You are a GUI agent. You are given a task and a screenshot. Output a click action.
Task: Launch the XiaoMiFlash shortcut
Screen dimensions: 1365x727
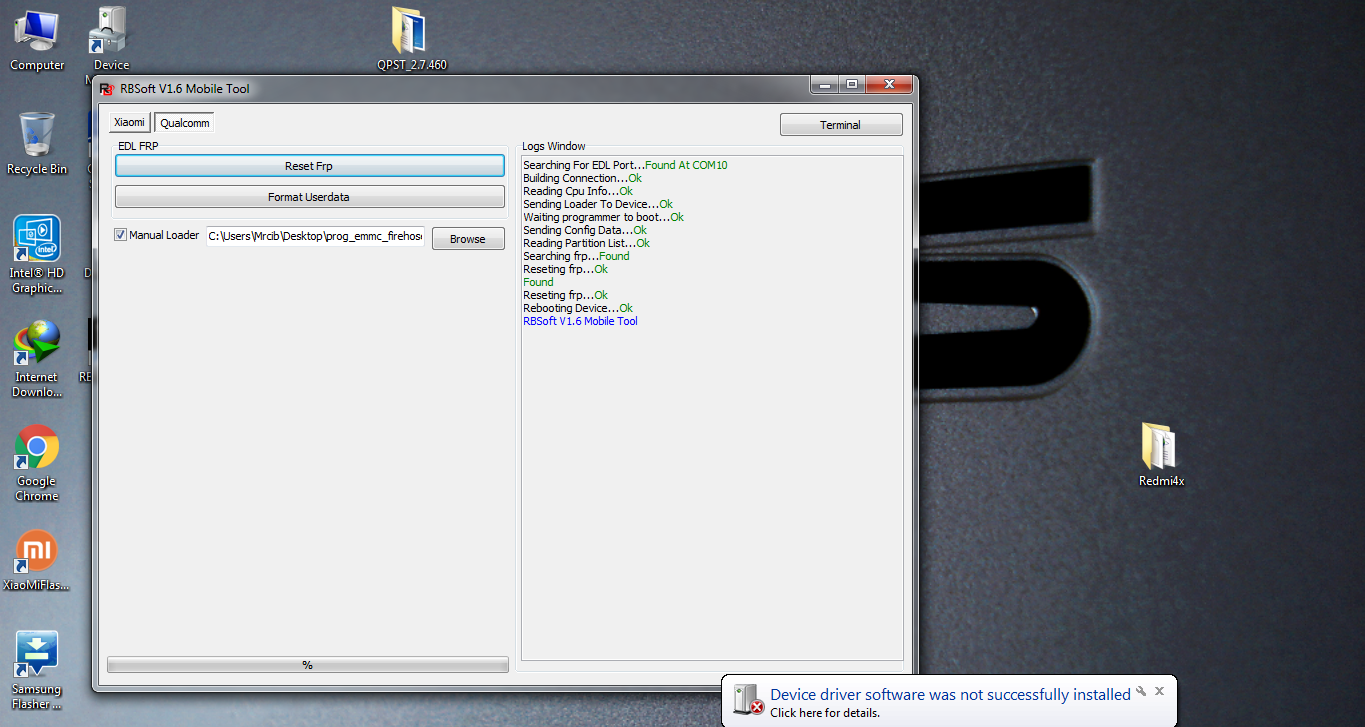[x=37, y=560]
